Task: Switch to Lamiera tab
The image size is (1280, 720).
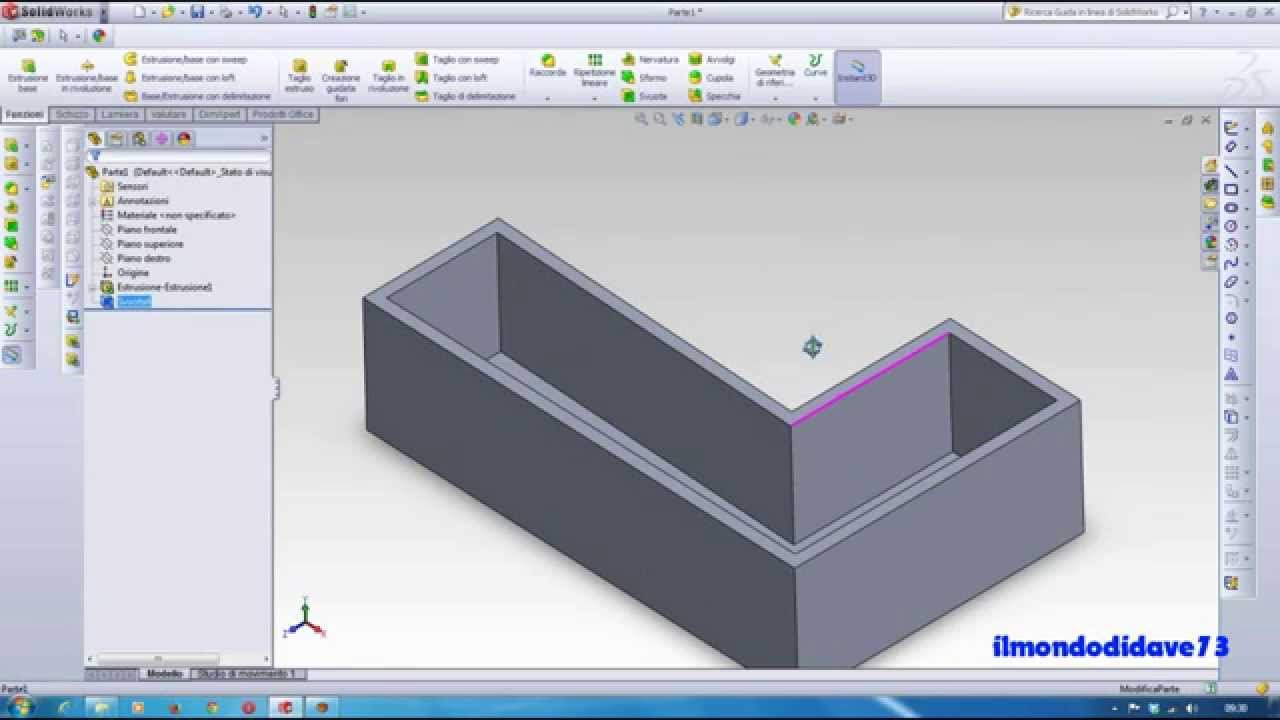Action: click(120, 114)
